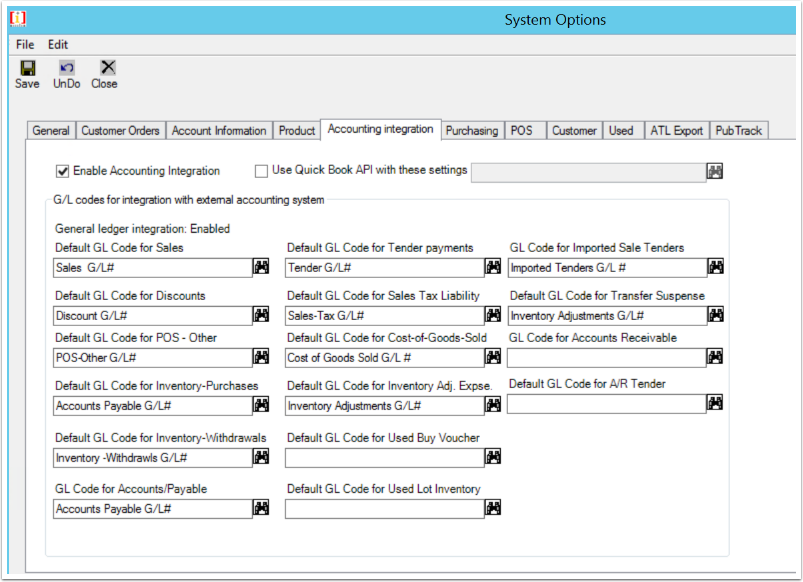Viewport: 803px width, 582px height.
Task: Open the lookup for GL Code for Imported Sale Tenders
Action: (715, 266)
